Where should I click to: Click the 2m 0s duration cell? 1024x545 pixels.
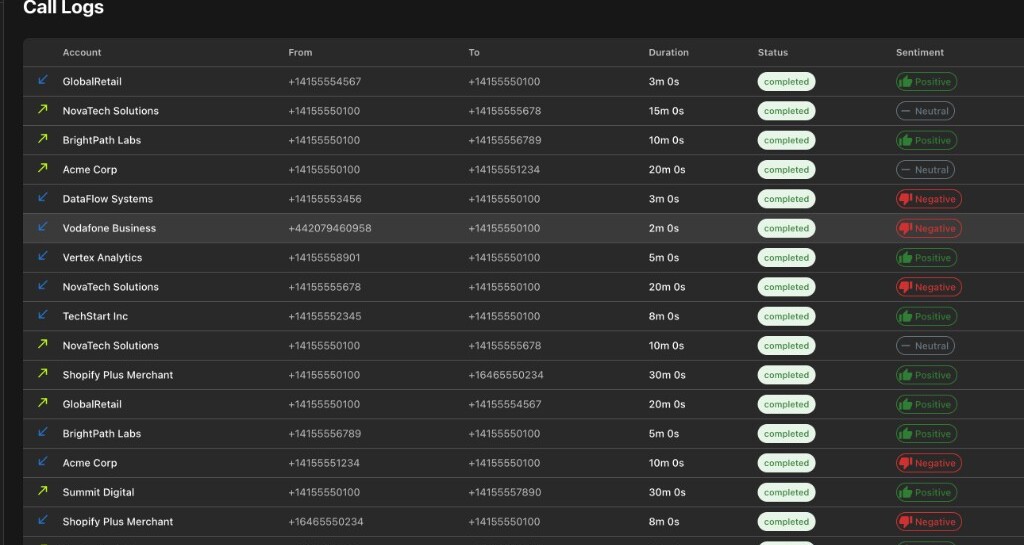pyautogui.click(x=664, y=228)
